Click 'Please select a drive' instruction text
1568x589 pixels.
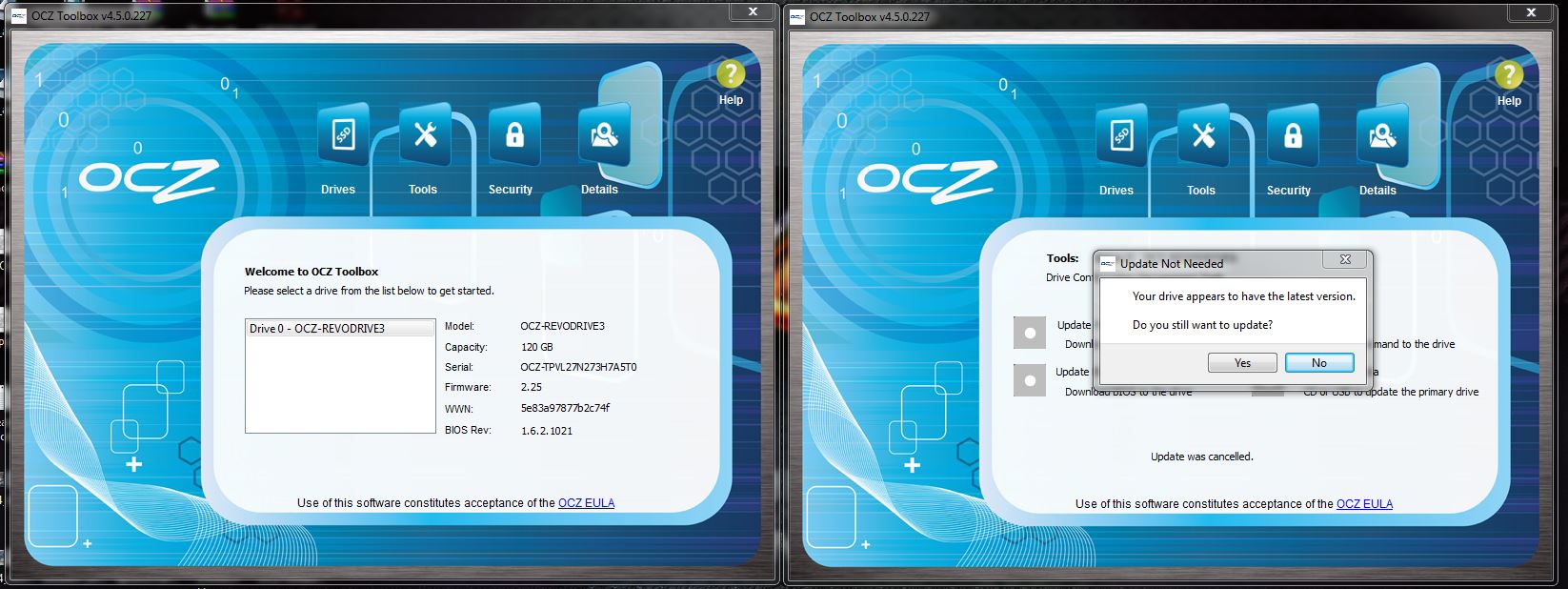[x=369, y=291]
